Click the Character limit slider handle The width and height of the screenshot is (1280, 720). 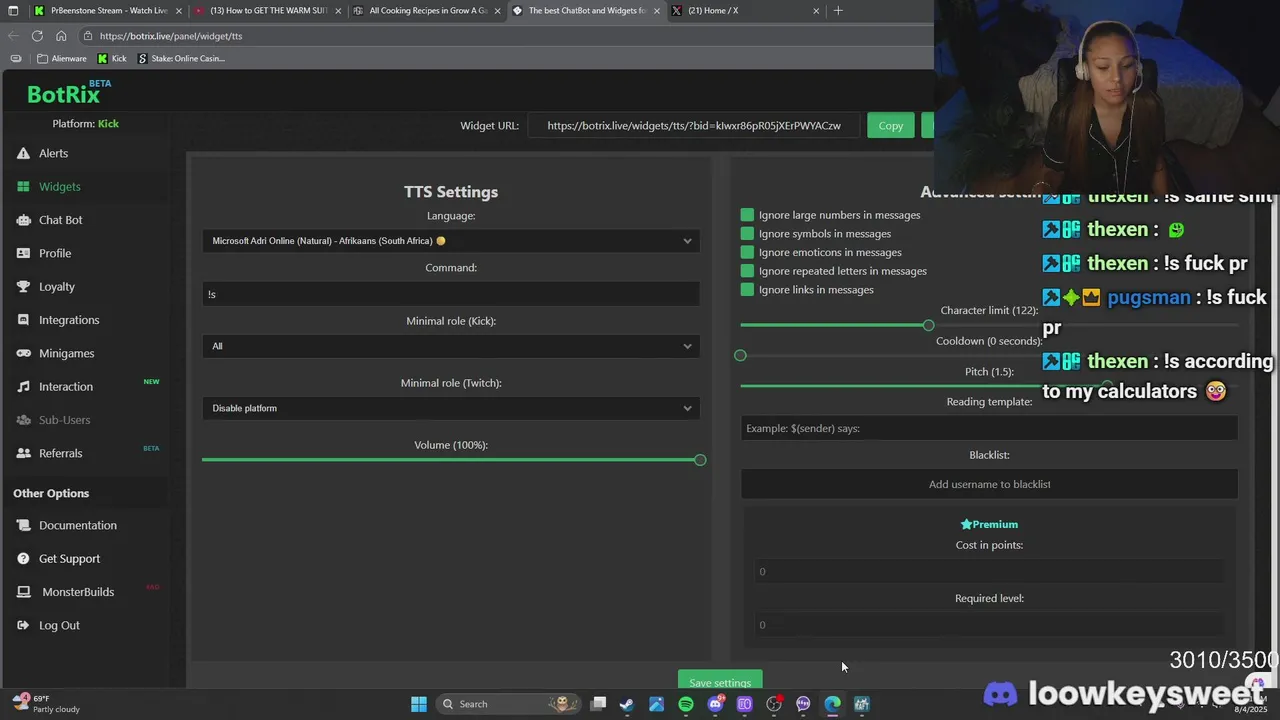928,325
